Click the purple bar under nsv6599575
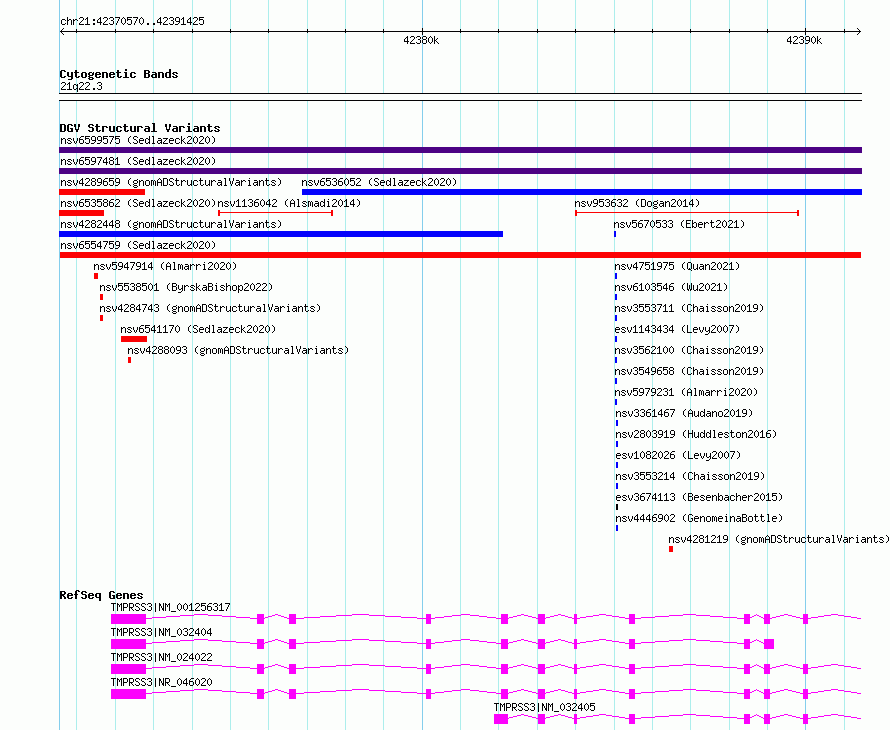Screen dimensions: 890x730 (x=460, y=150)
